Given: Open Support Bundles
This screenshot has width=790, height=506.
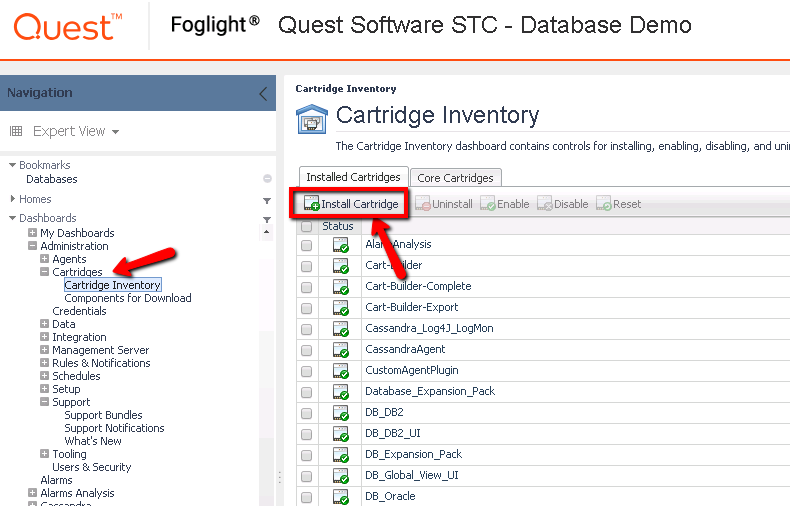Looking at the screenshot, I should pos(103,415).
